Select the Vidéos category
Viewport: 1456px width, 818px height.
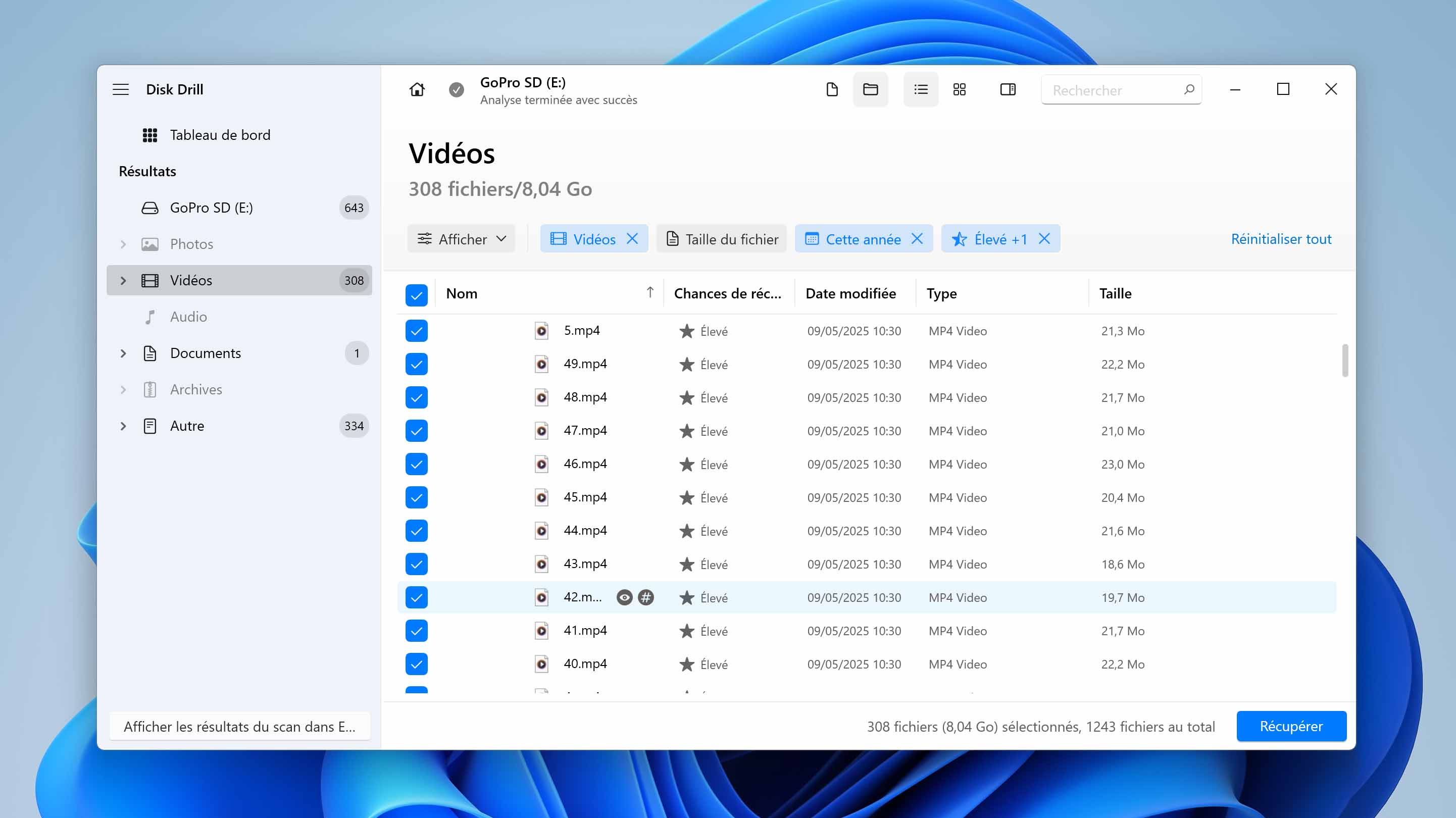[x=239, y=280]
